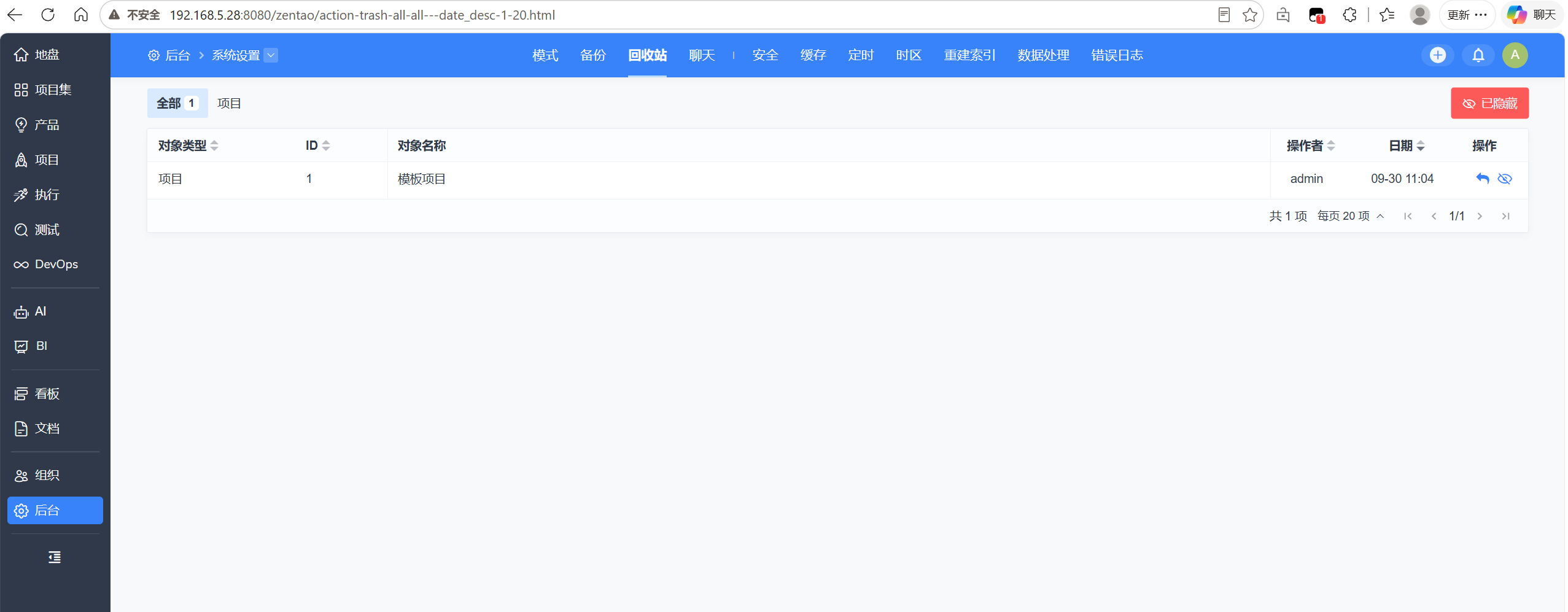
Task: Click the 后台 breadcrumb link
Action: (x=169, y=55)
